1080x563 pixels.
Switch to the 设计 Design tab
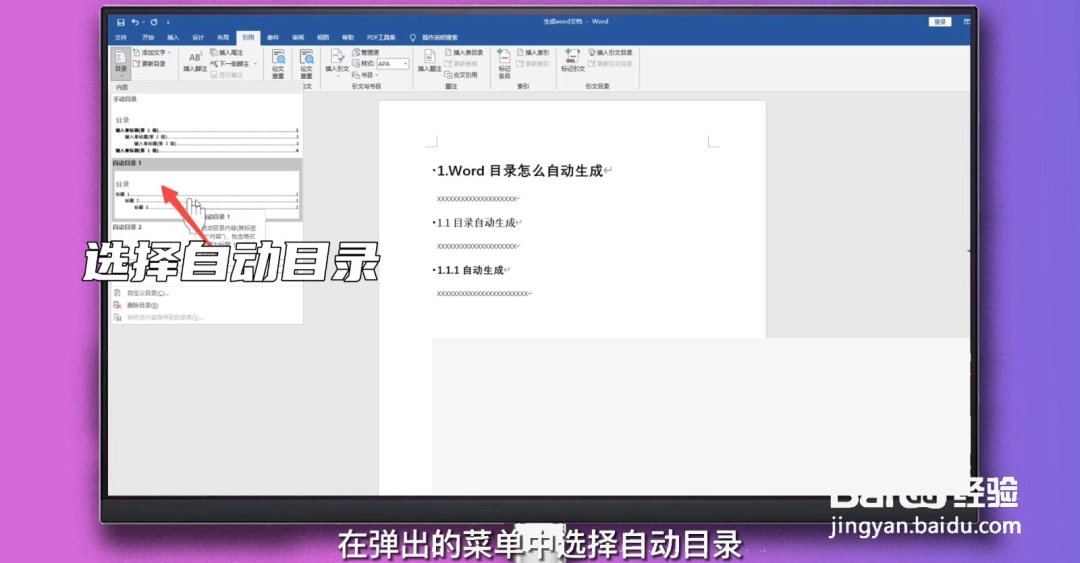(198, 37)
